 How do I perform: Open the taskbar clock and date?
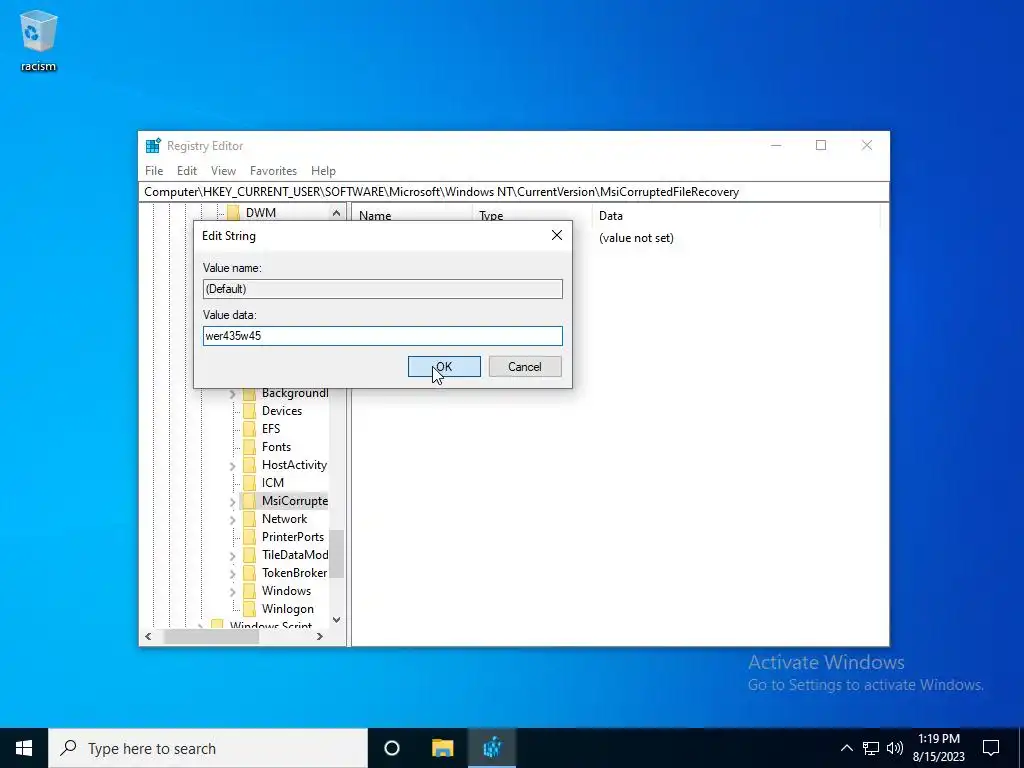tap(939, 748)
